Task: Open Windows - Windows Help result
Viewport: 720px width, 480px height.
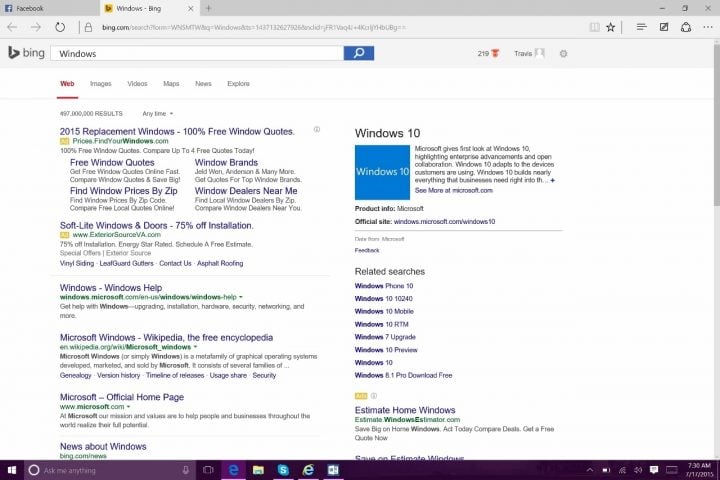Action: coord(111,288)
